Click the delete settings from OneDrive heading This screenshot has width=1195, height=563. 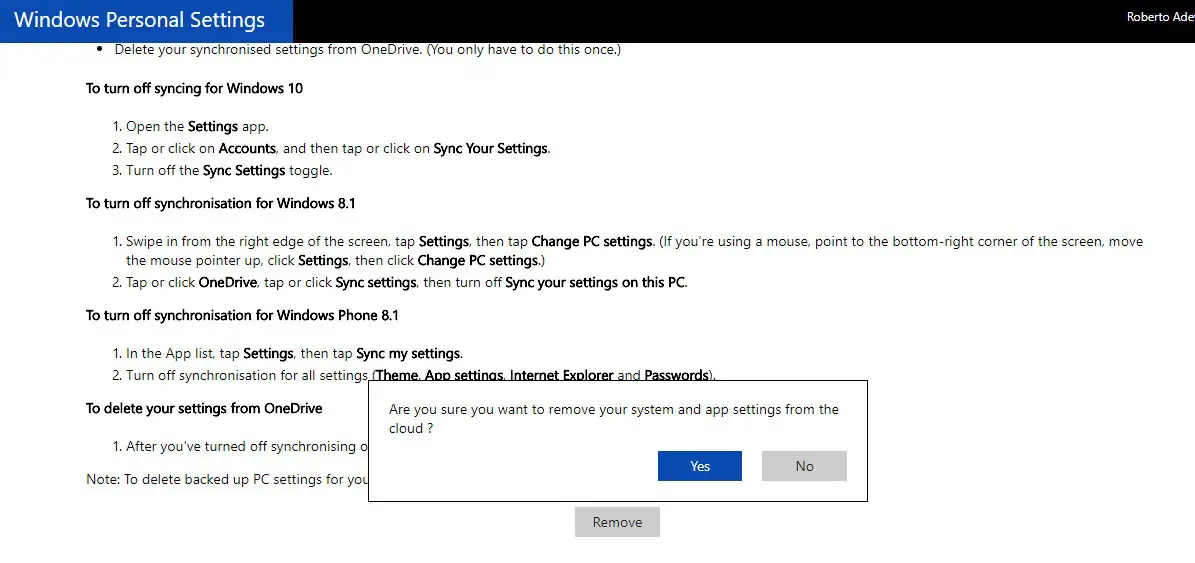point(204,408)
